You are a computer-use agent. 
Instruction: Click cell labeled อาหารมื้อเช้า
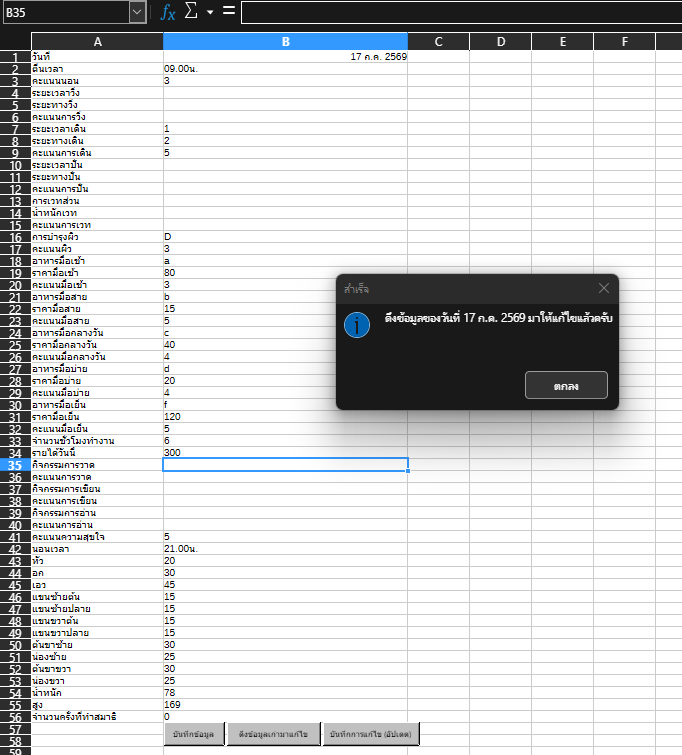point(97,261)
